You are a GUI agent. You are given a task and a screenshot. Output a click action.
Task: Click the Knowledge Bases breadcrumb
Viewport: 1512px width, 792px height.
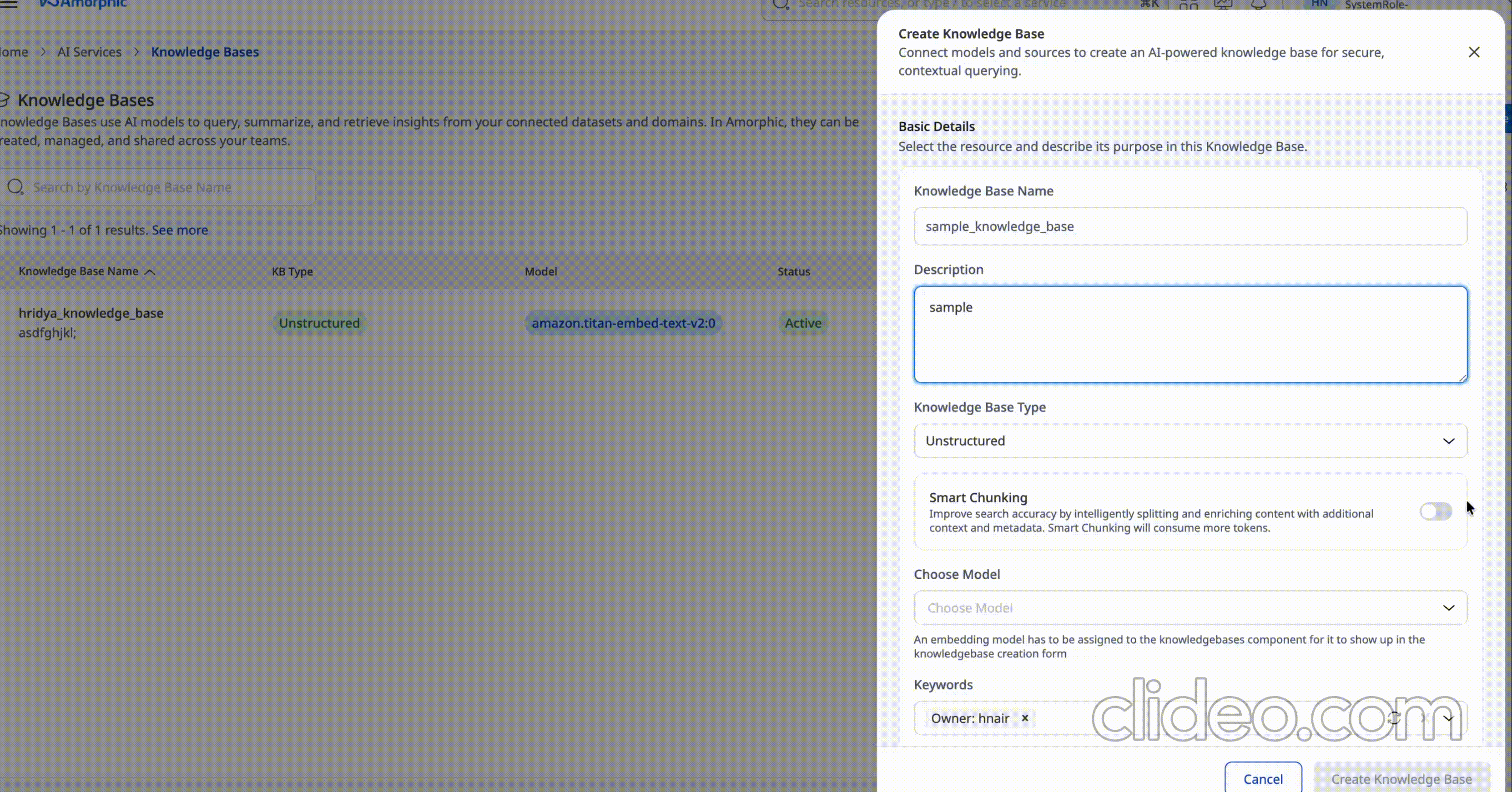(x=205, y=52)
